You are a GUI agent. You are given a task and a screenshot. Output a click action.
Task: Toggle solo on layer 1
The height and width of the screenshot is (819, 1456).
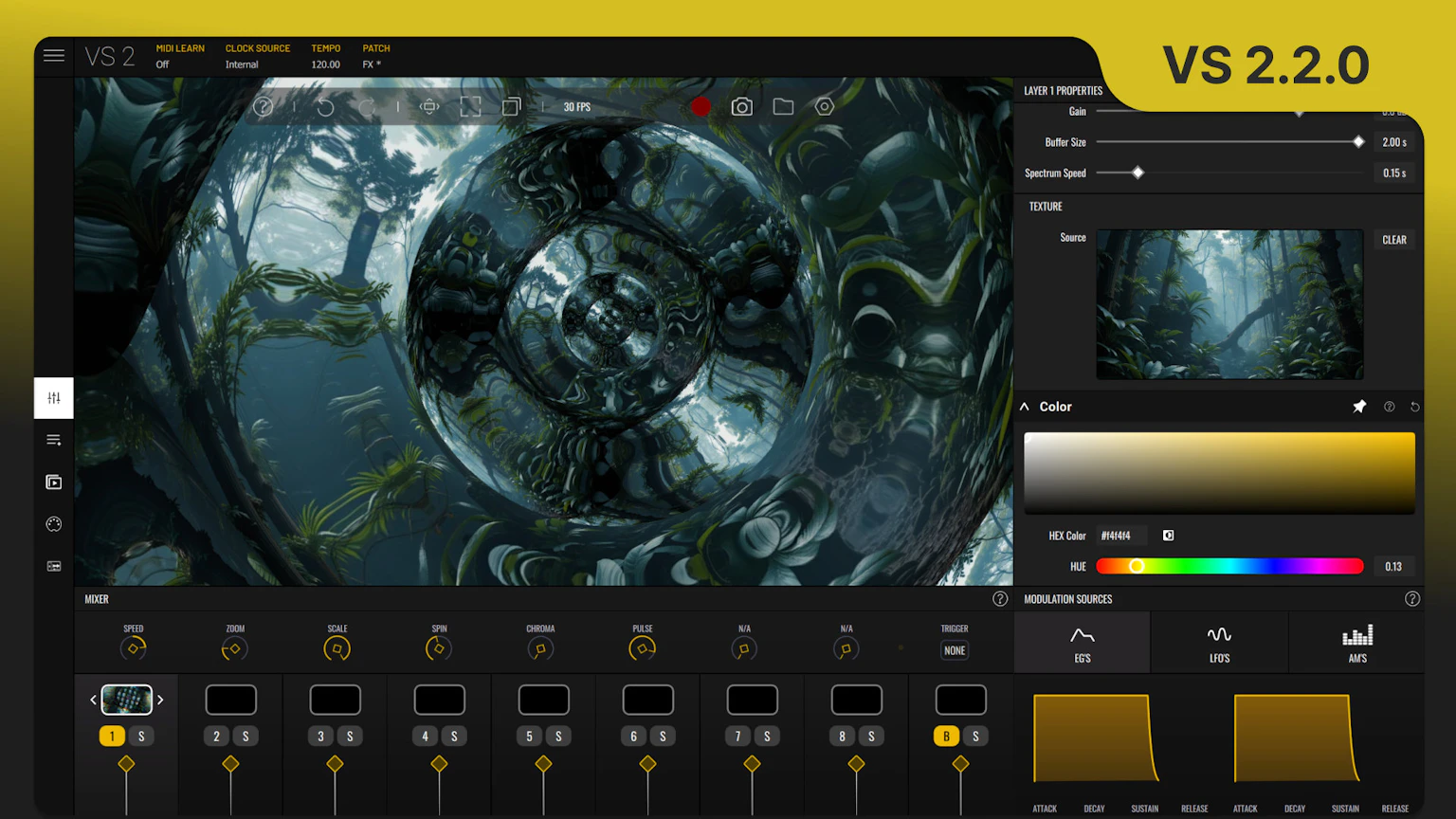(x=141, y=737)
